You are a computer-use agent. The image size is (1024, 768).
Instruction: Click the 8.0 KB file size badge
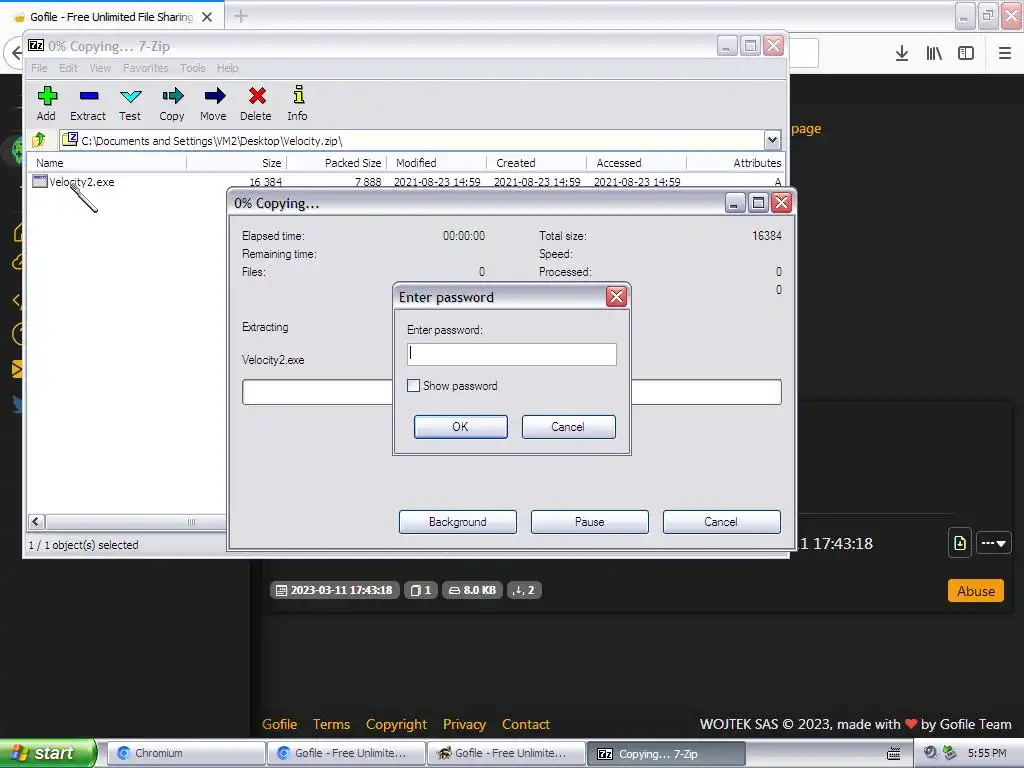[x=473, y=590]
